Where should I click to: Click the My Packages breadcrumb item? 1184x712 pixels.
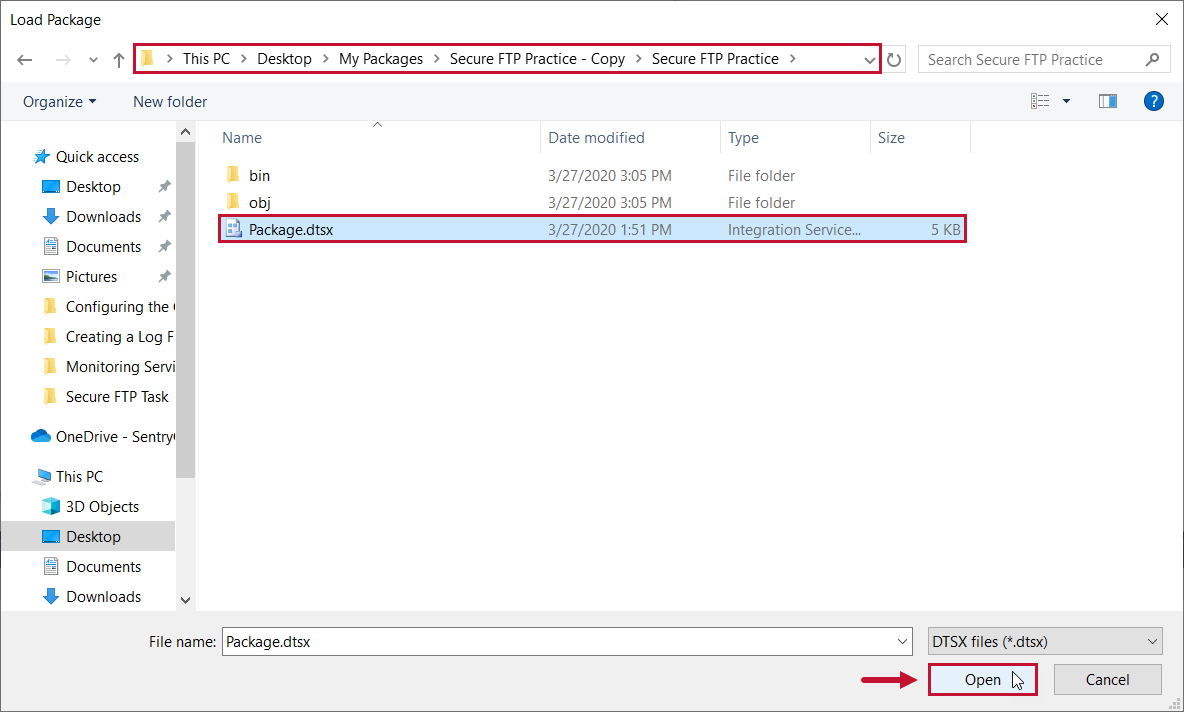click(x=381, y=59)
